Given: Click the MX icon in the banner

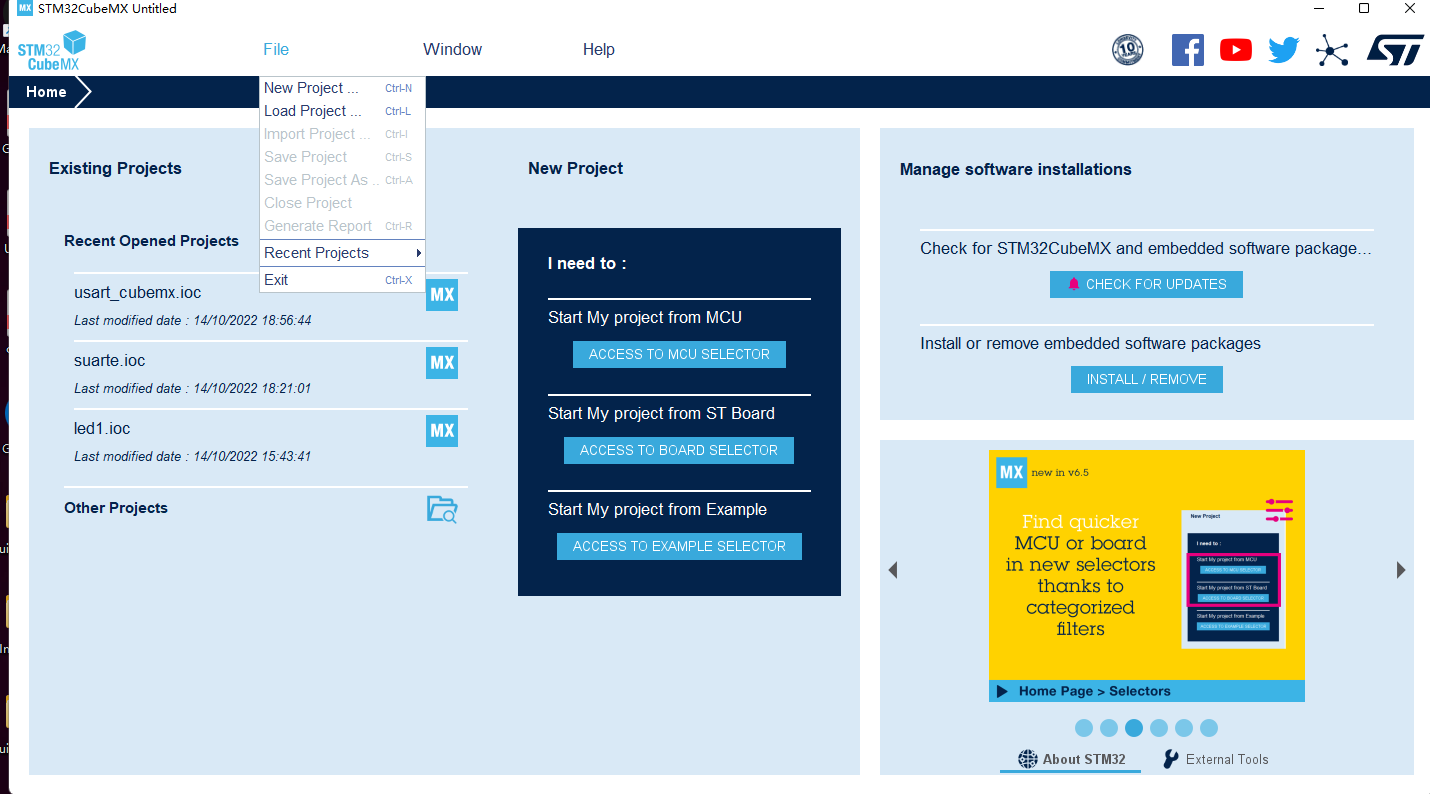Looking at the screenshot, I should (1011, 472).
